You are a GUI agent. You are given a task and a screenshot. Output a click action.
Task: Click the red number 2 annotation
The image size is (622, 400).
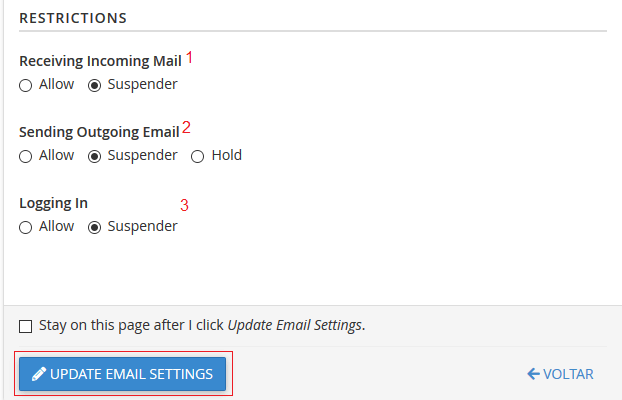coord(186,128)
